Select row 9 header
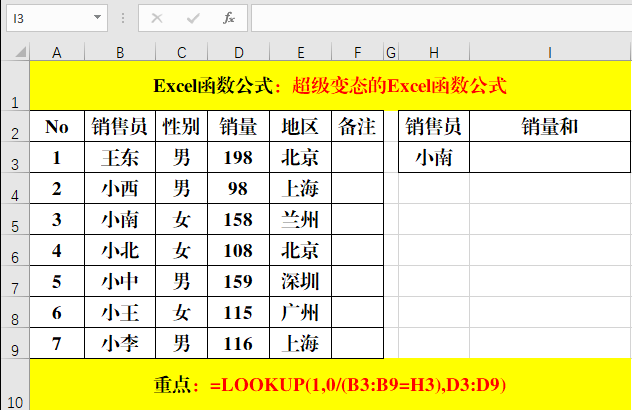The width and height of the screenshot is (632, 410). click(x=15, y=343)
